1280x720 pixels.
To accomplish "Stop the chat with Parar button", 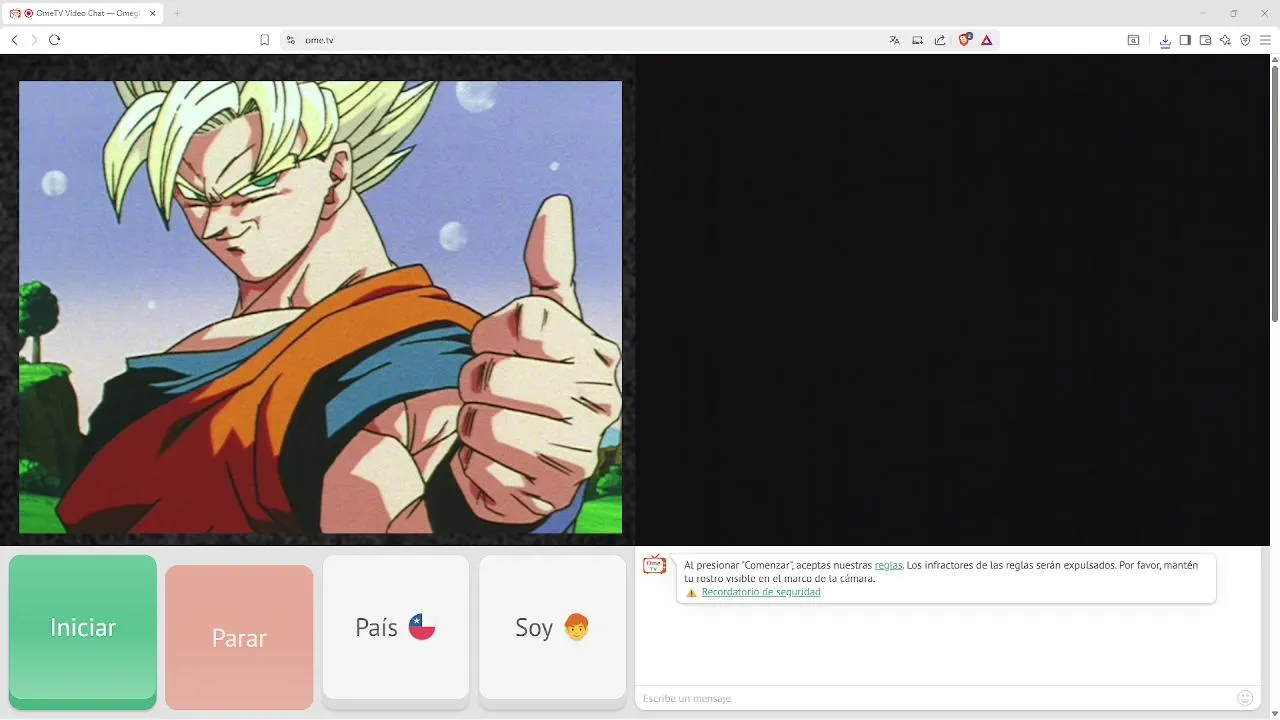I will [x=239, y=637].
